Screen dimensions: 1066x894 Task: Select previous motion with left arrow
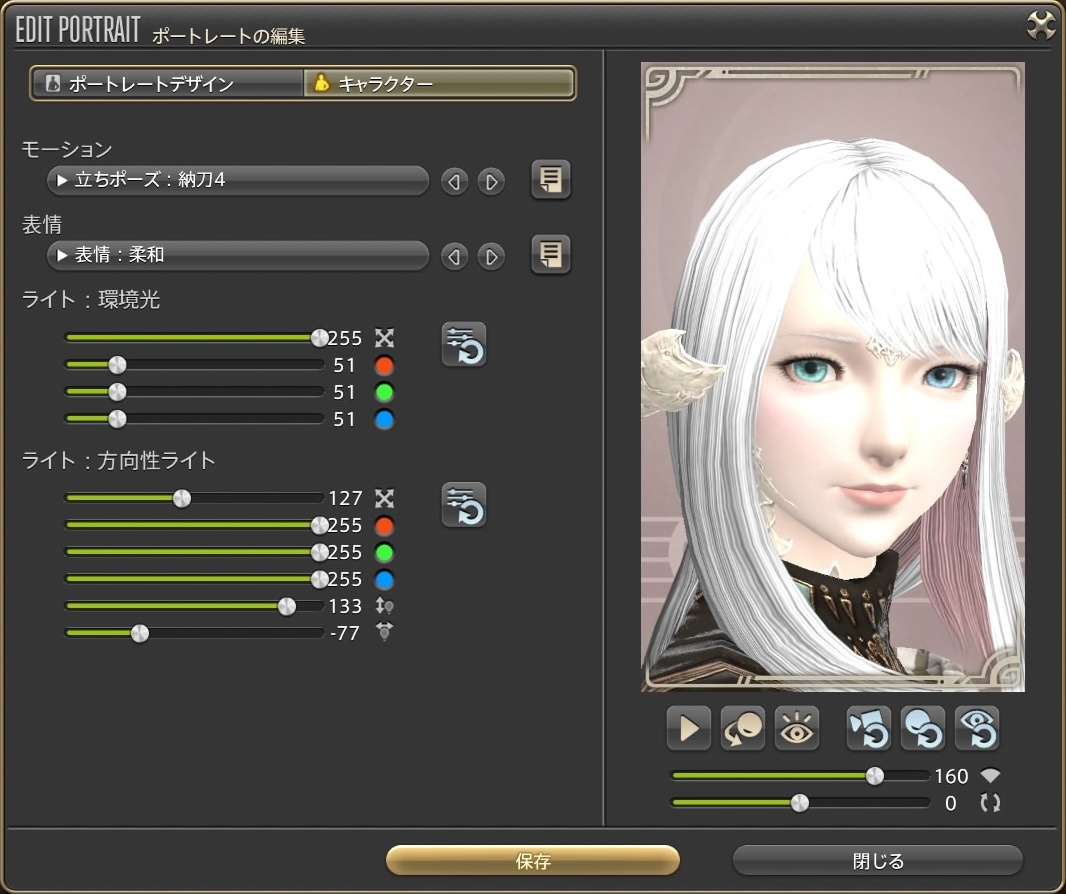[455, 182]
